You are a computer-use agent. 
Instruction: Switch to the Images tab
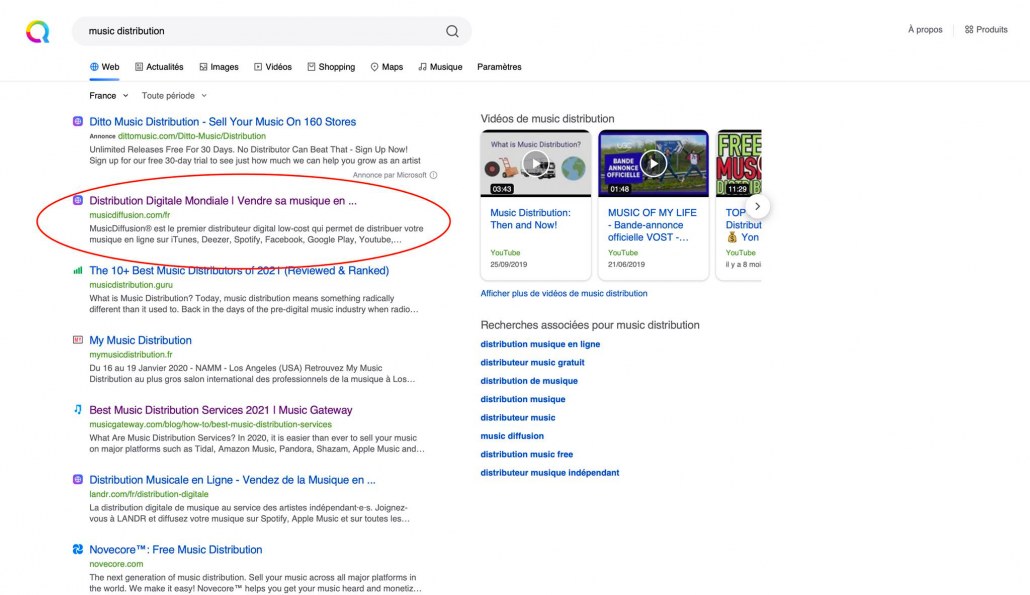219,67
